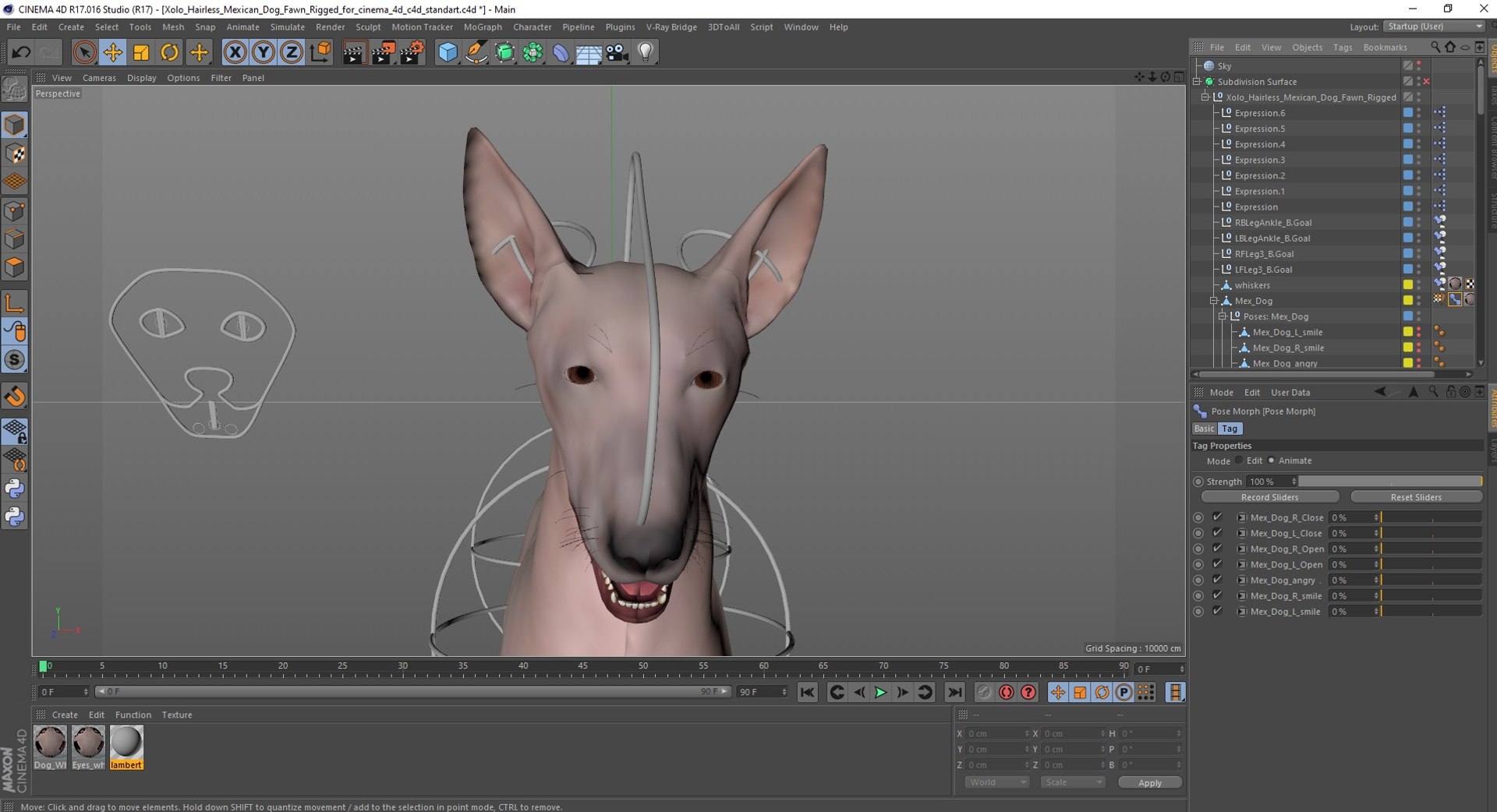
Task: Switch to Model mode icon
Action: point(15,125)
